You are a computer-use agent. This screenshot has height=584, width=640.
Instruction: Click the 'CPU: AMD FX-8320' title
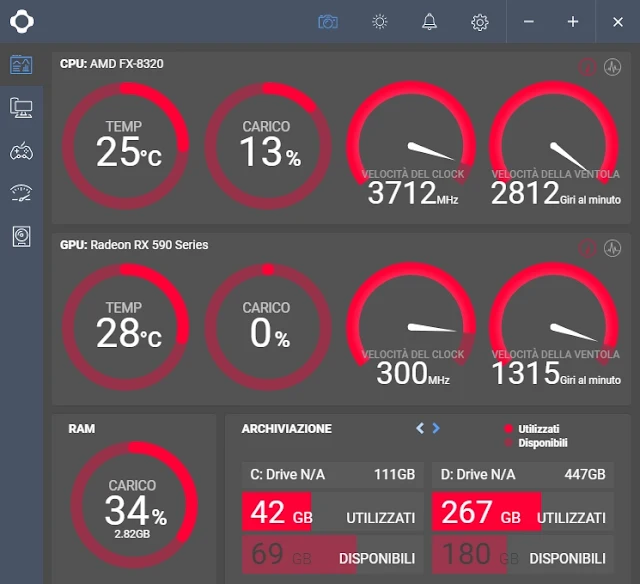point(111,64)
